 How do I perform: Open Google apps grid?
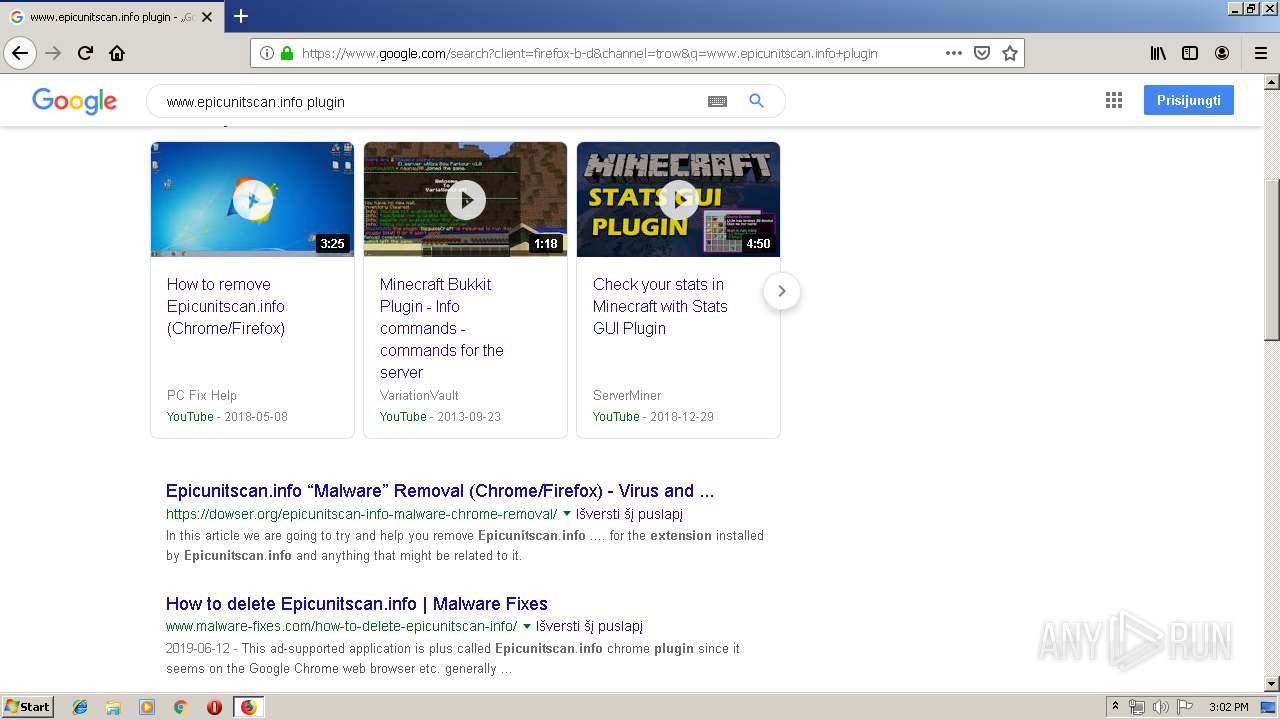coord(1114,100)
